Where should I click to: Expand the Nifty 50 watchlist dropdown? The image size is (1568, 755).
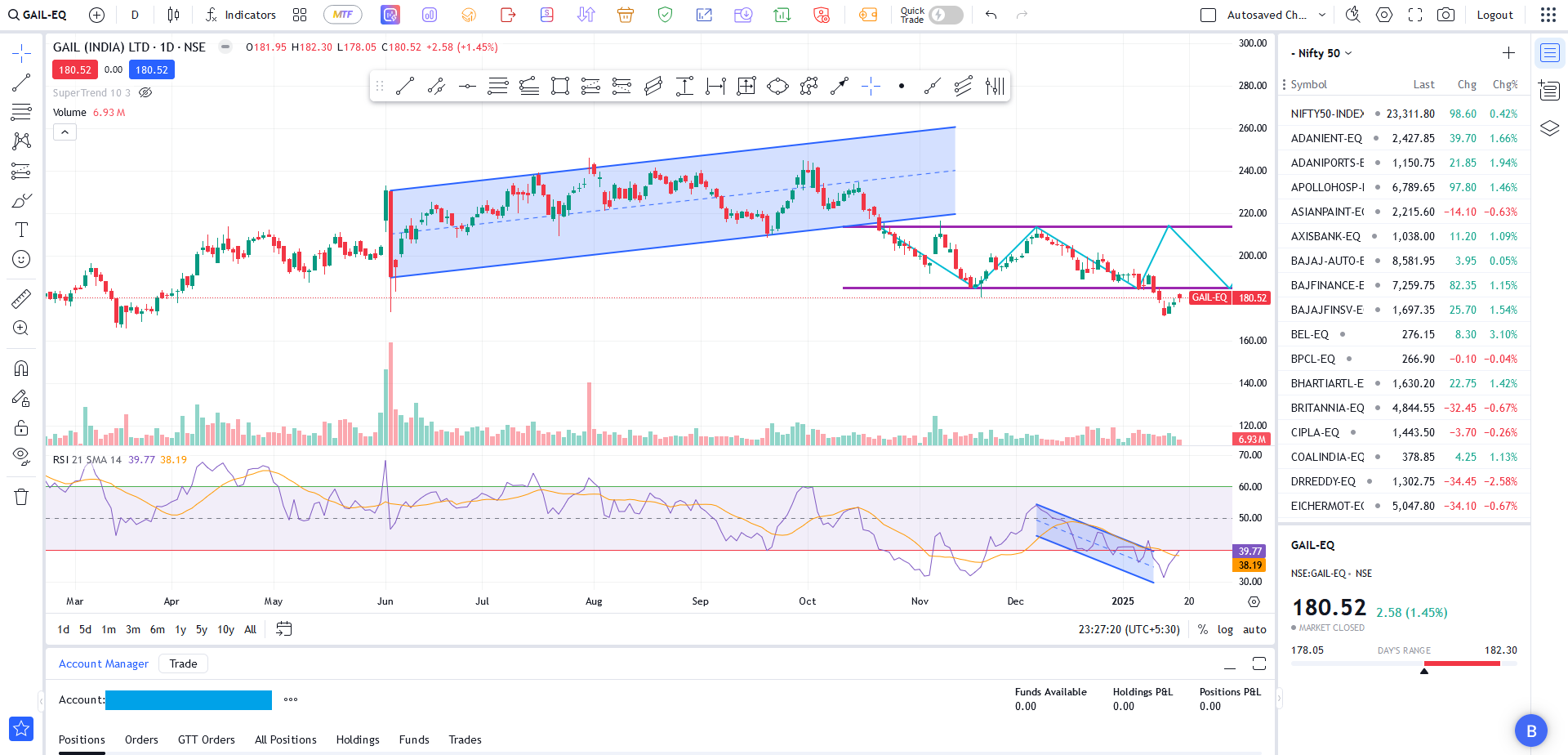pyautogui.click(x=1348, y=53)
